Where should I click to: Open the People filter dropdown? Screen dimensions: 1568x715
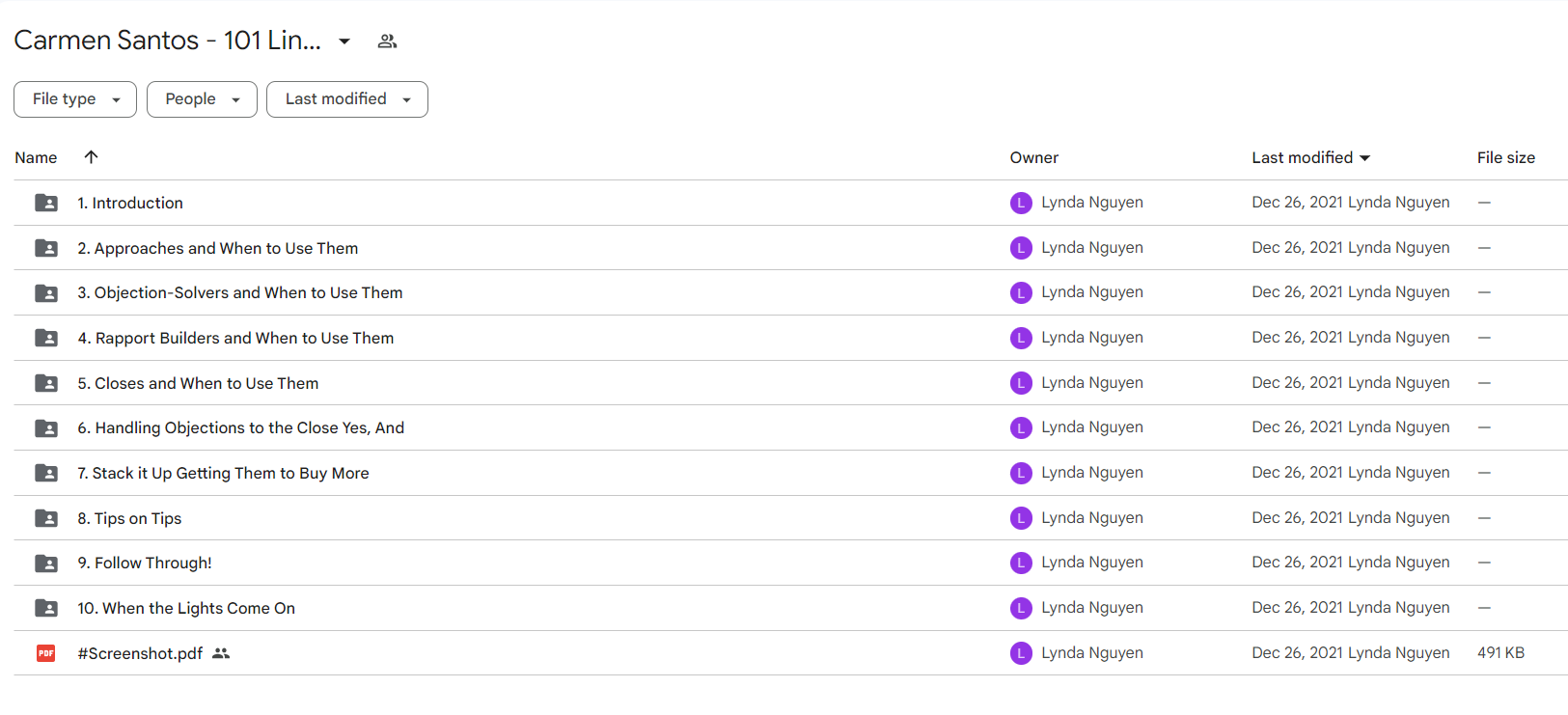click(x=202, y=99)
